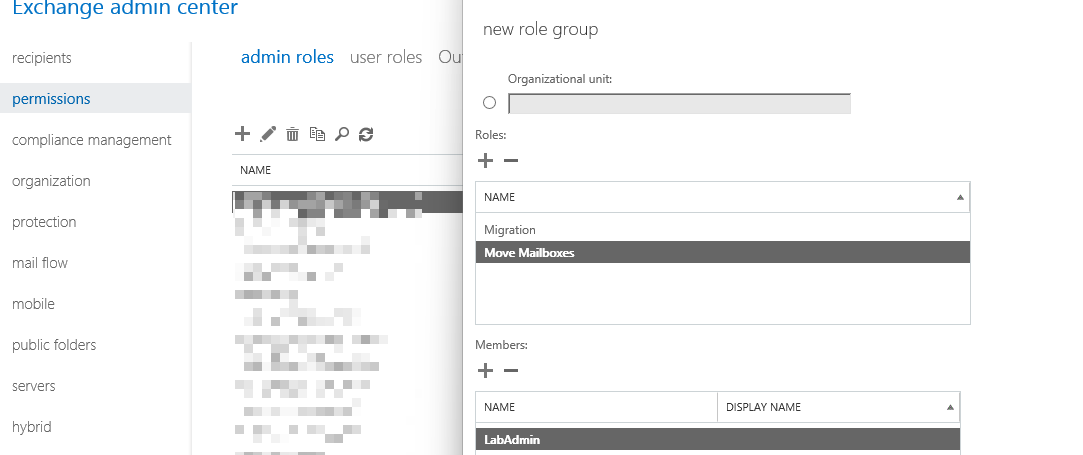
Task: Click the copy icon in admin roles toolbar
Action: (x=317, y=134)
